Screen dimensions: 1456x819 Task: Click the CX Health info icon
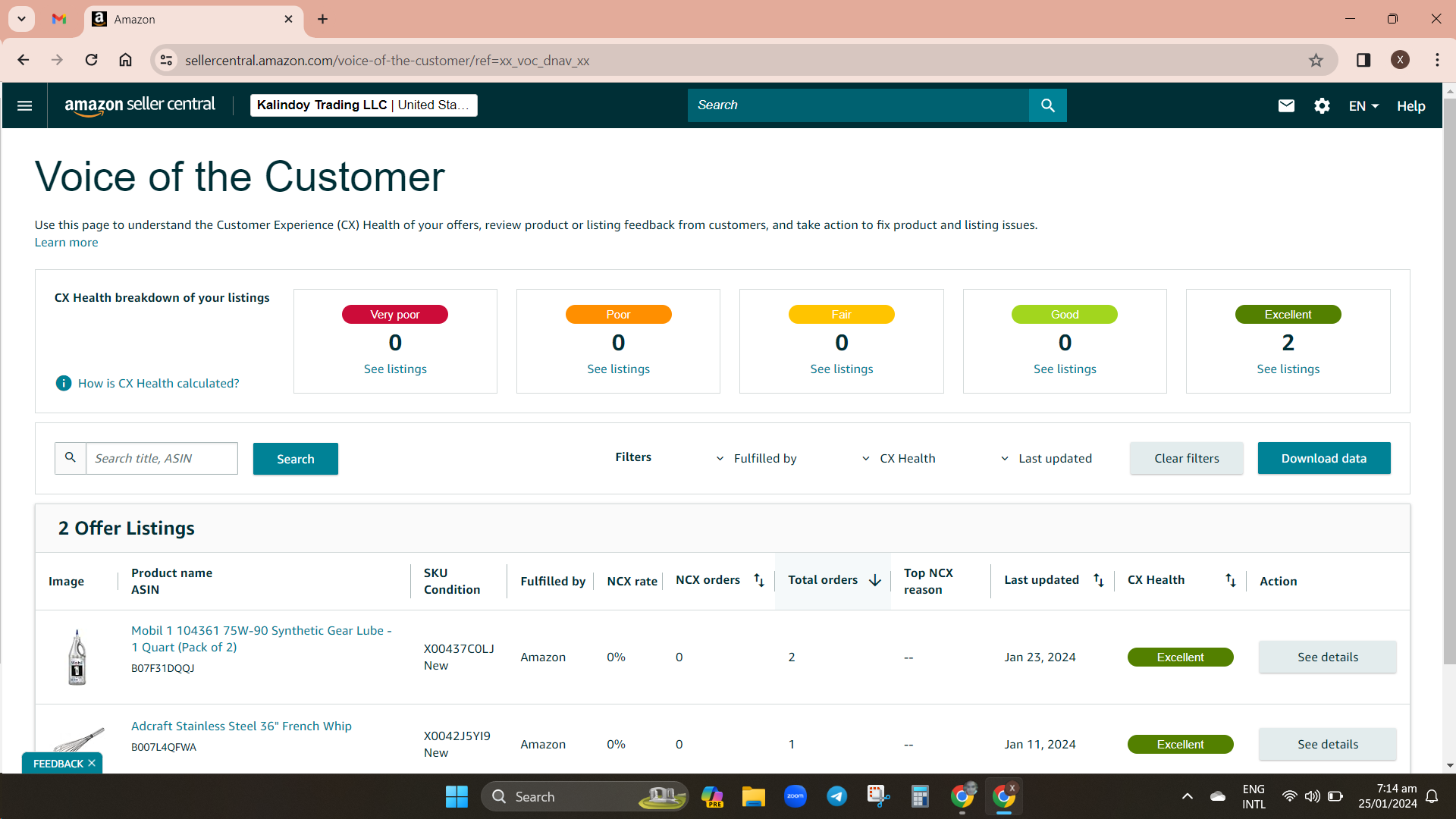coord(64,383)
